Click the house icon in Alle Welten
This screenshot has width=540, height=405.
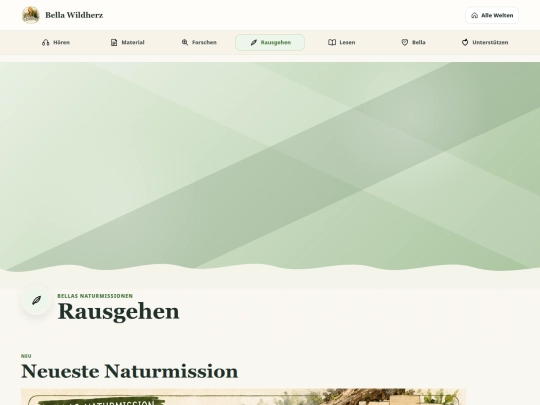[x=475, y=15]
